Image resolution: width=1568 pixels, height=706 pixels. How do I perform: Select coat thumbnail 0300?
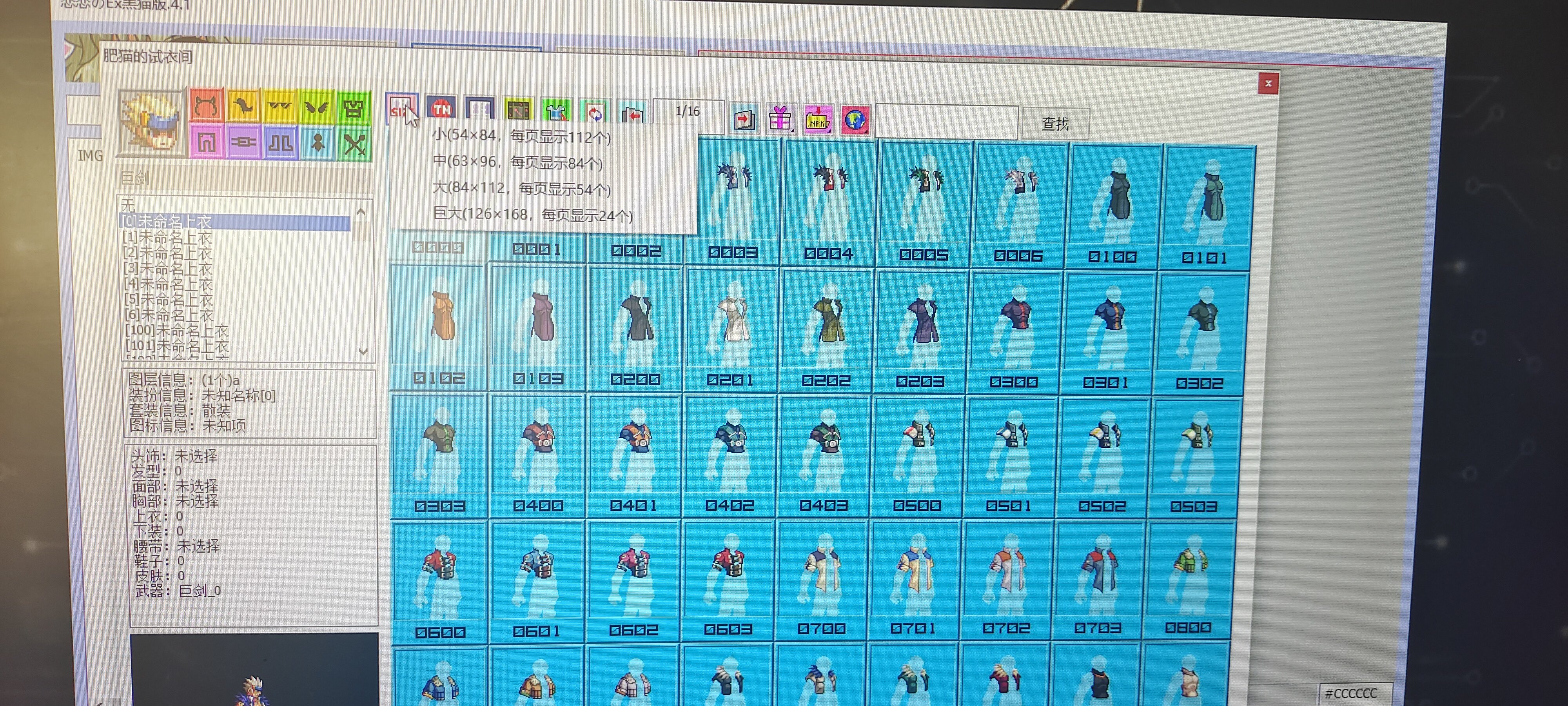[1013, 329]
